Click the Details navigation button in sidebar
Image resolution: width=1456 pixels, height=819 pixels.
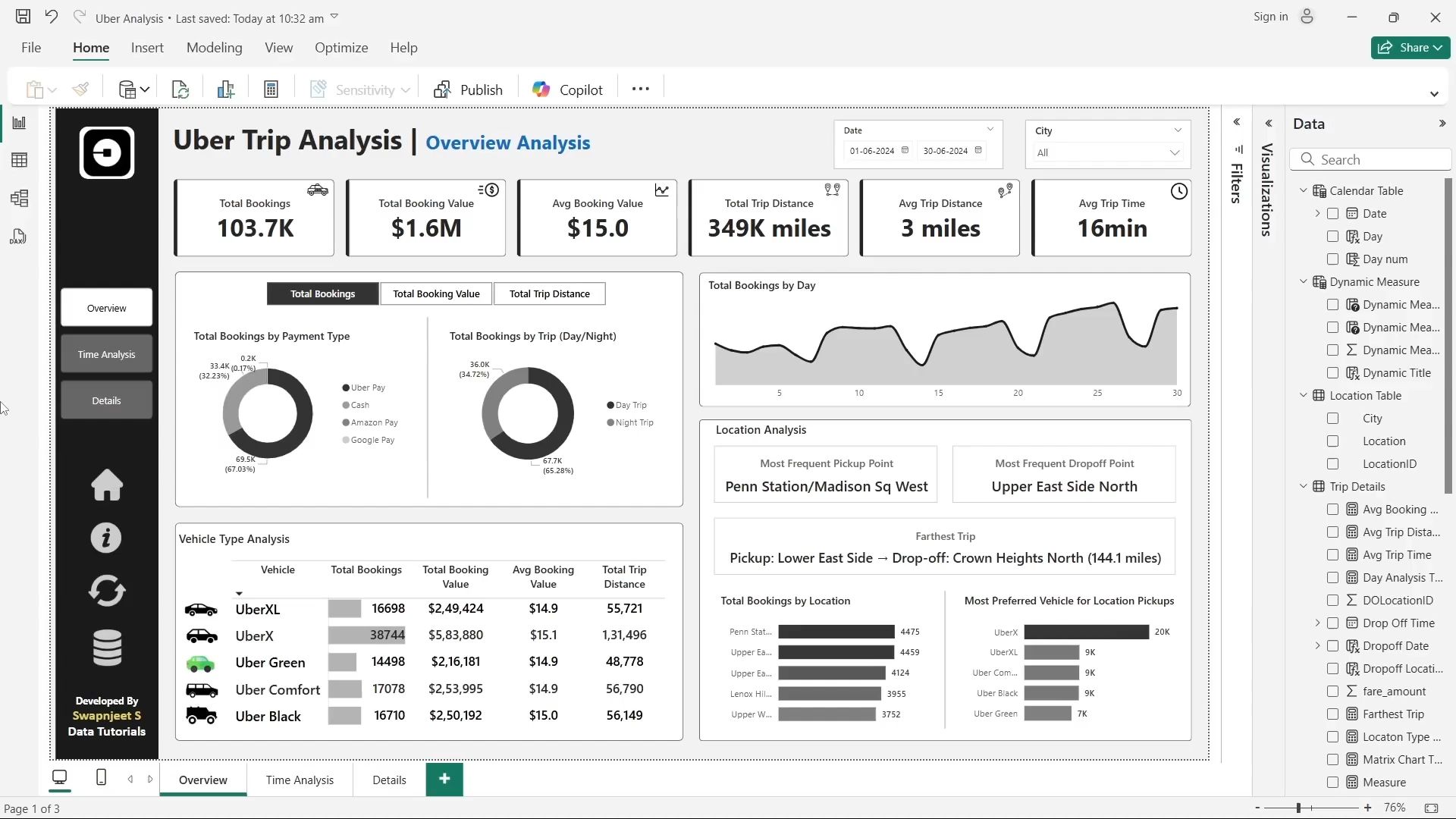(106, 400)
